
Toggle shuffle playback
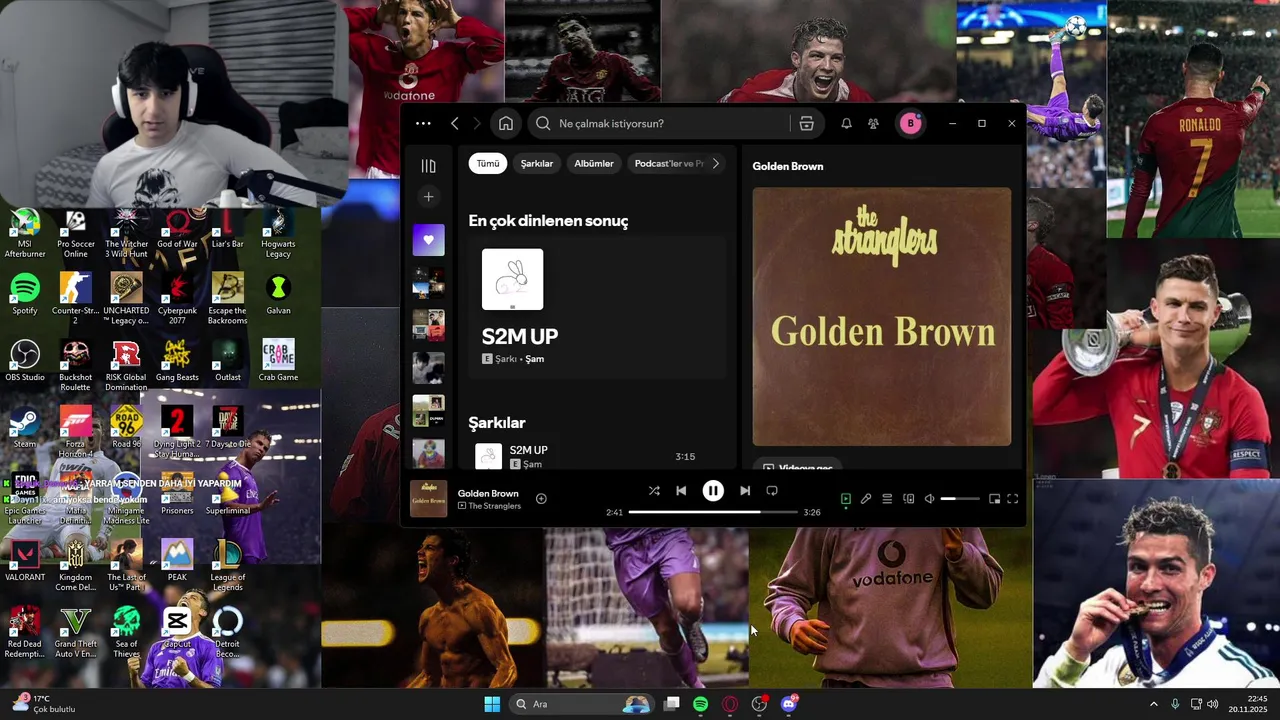point(654,491)
